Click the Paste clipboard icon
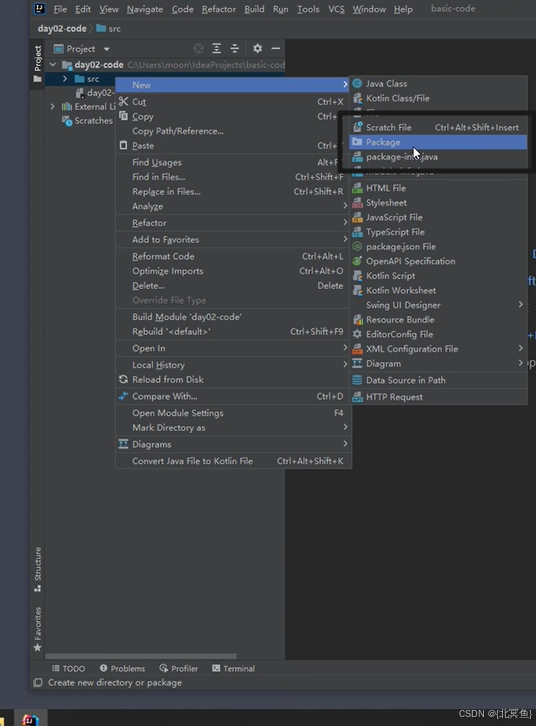Image resolution: width=536 pixels, height=726 pixels. [123, 145]
